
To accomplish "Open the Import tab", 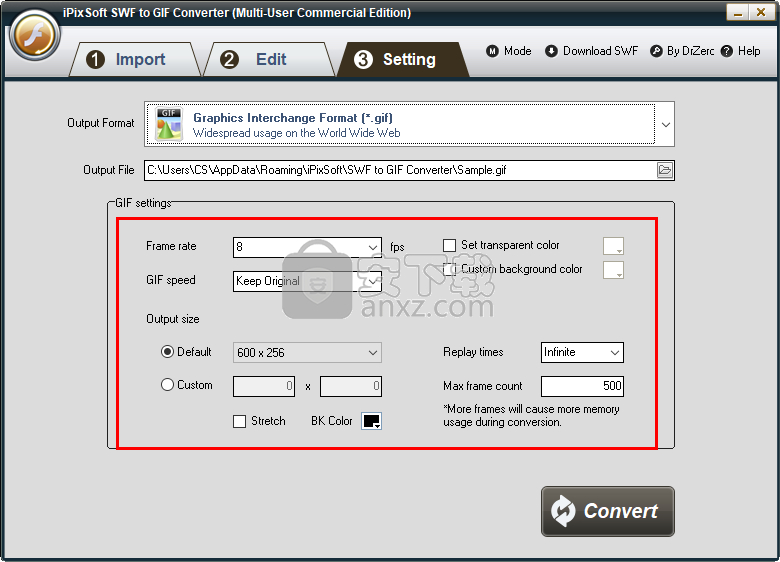I will coord(134,60).
